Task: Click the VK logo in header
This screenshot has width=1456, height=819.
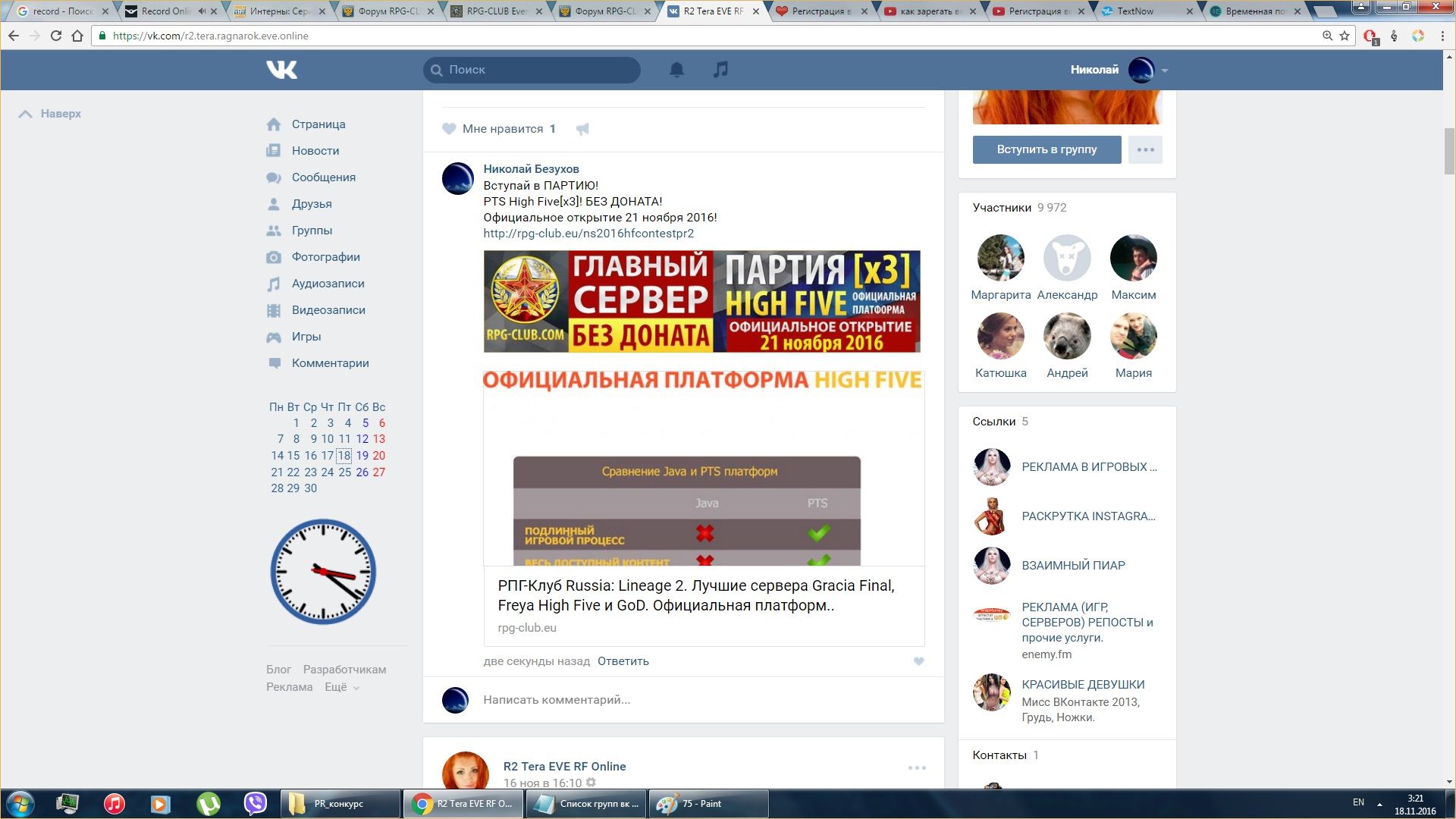Action: 281,70
